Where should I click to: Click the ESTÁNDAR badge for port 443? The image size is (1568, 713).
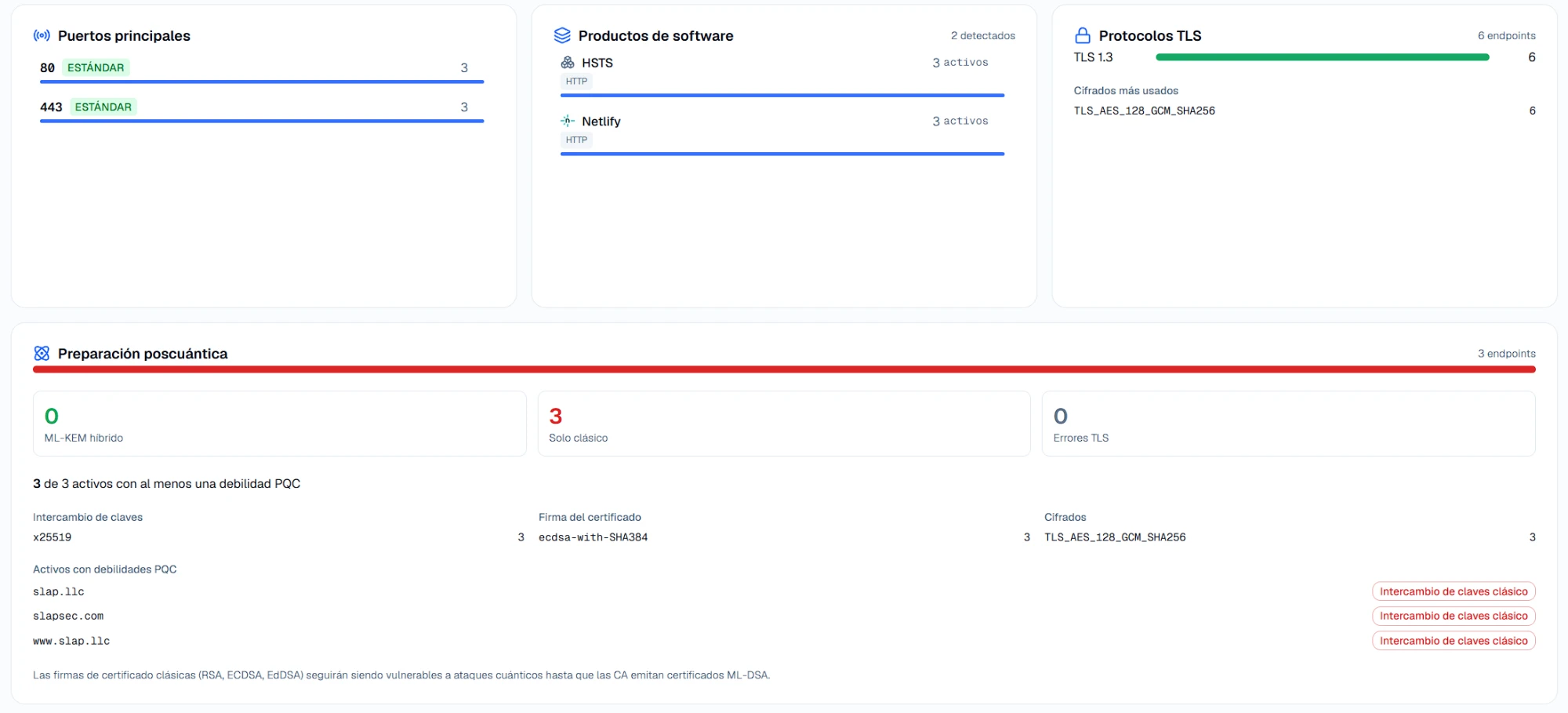pos(103,107)
